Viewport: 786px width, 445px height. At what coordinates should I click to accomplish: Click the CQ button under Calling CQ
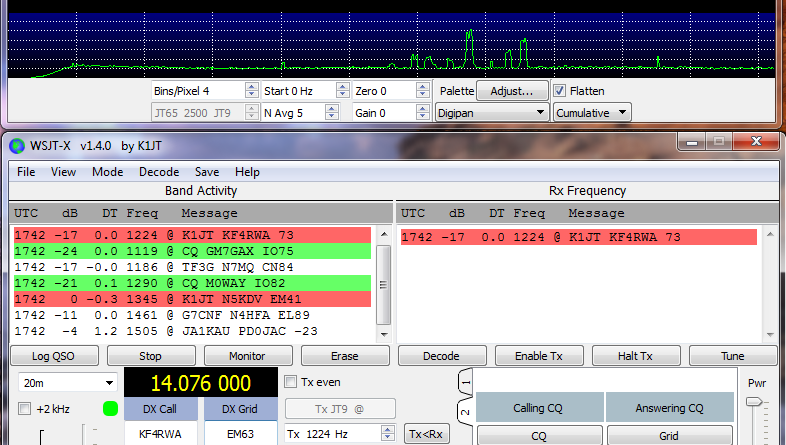pos(539,436)
